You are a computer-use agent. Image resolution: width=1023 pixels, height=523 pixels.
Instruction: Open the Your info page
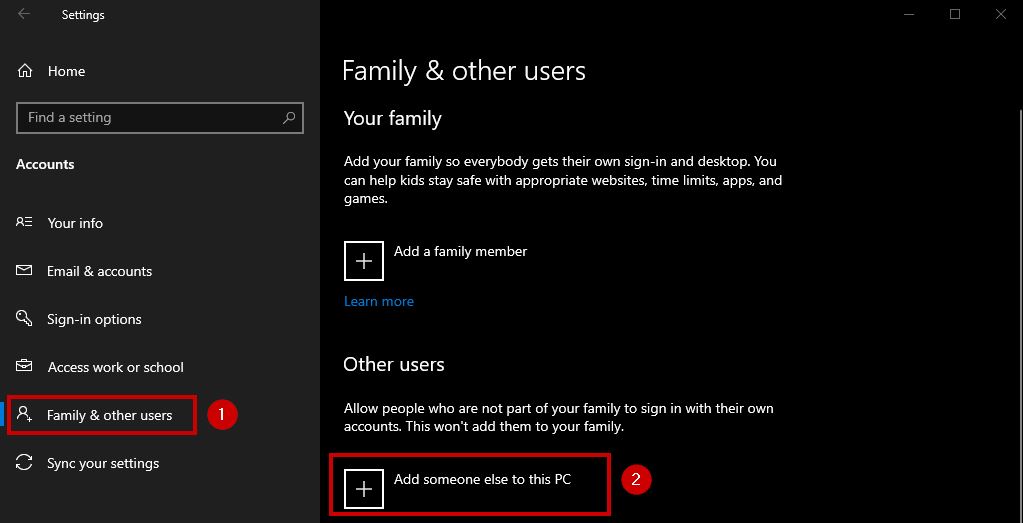(75, 223)
